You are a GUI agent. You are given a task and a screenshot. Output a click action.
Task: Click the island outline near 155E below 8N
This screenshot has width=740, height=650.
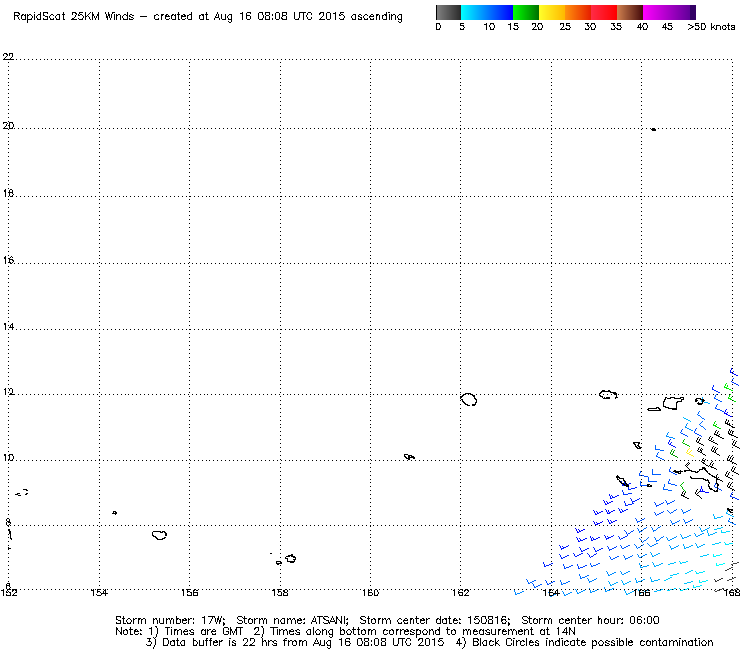[160, 535]
